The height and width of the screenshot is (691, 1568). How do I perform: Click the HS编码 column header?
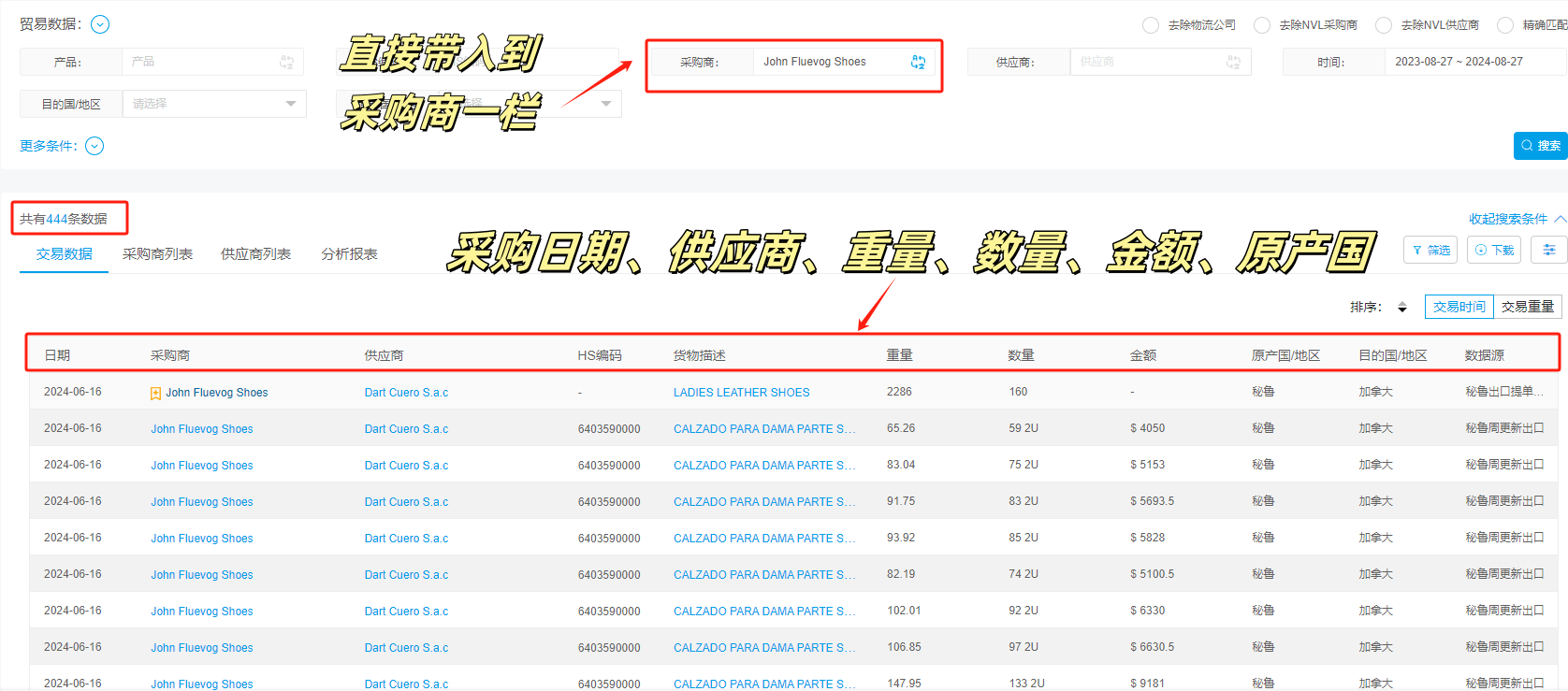tap(600, 355)
